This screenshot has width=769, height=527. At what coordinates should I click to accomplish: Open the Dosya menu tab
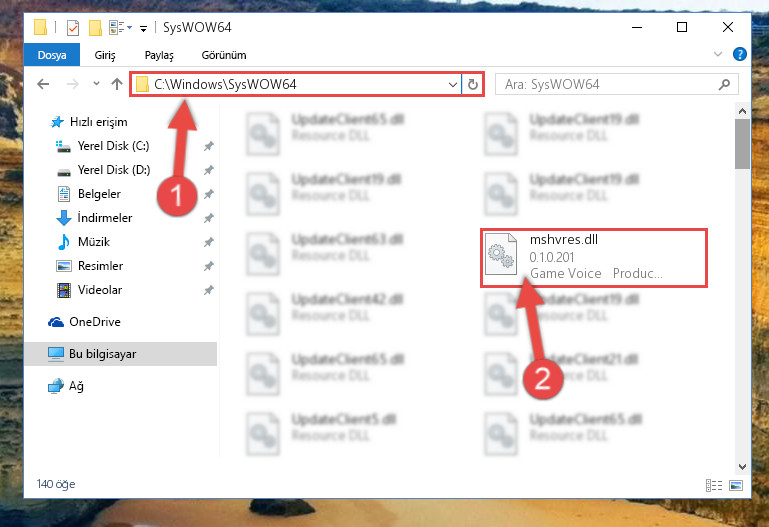[x=52, y=55]
